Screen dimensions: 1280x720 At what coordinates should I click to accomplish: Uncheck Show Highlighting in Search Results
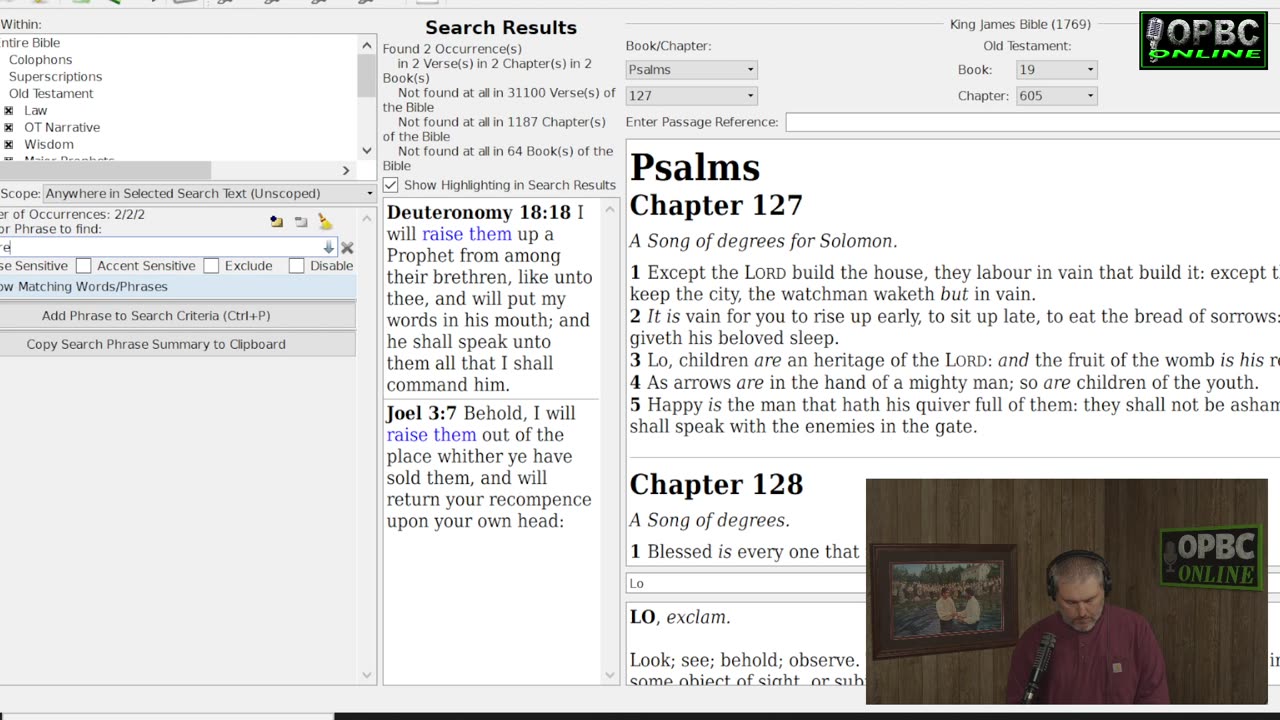pyautogui.click(x=391, y=185)
